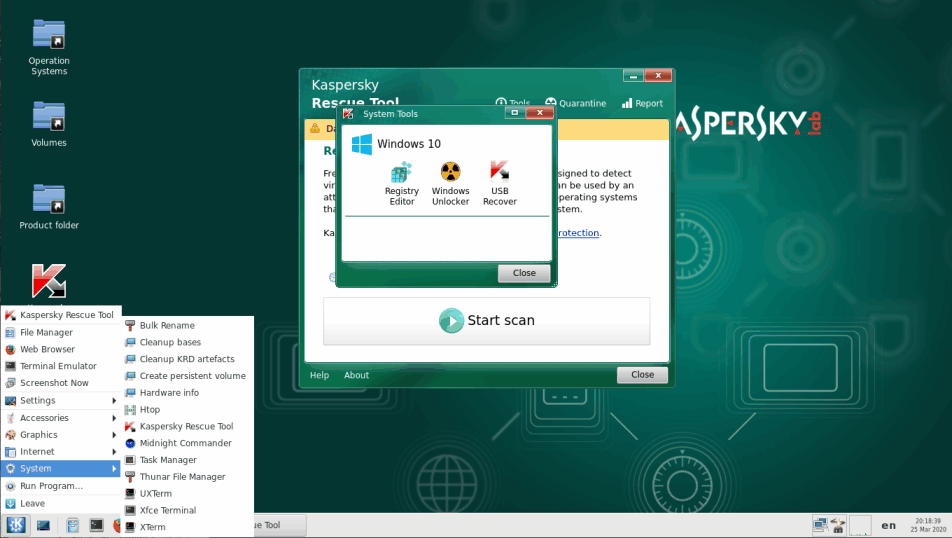
Task: Open the terminal icon in taskbar
Action: (97, 525)
